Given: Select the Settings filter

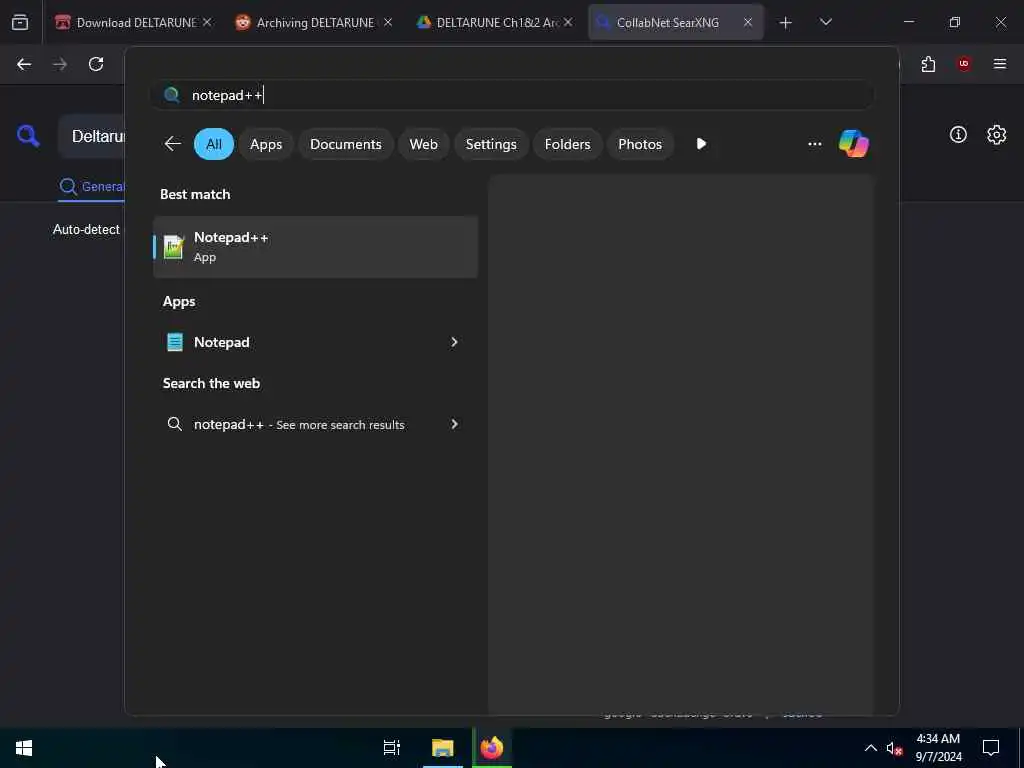Looking at the screenshot, I should tap(491, 144).
